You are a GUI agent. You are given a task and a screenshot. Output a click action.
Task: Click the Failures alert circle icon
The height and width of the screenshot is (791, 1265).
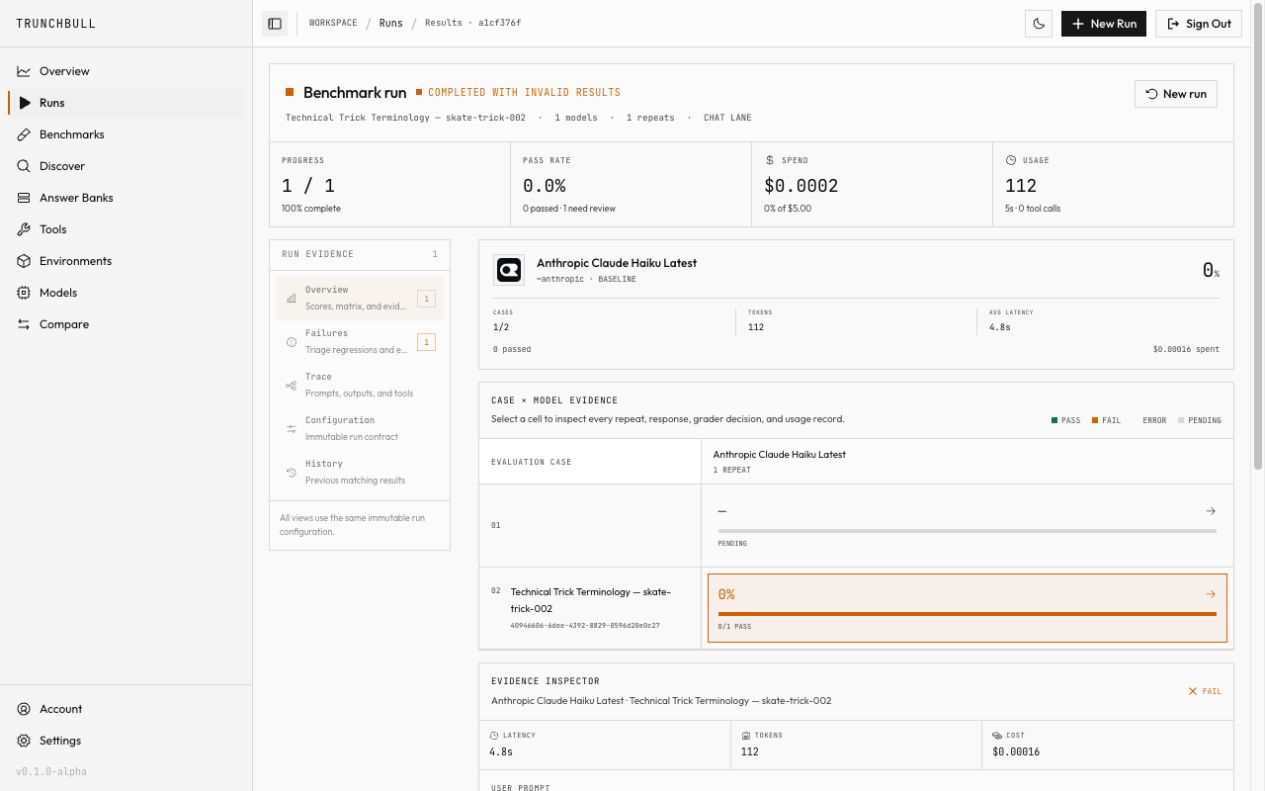[291, 342]
